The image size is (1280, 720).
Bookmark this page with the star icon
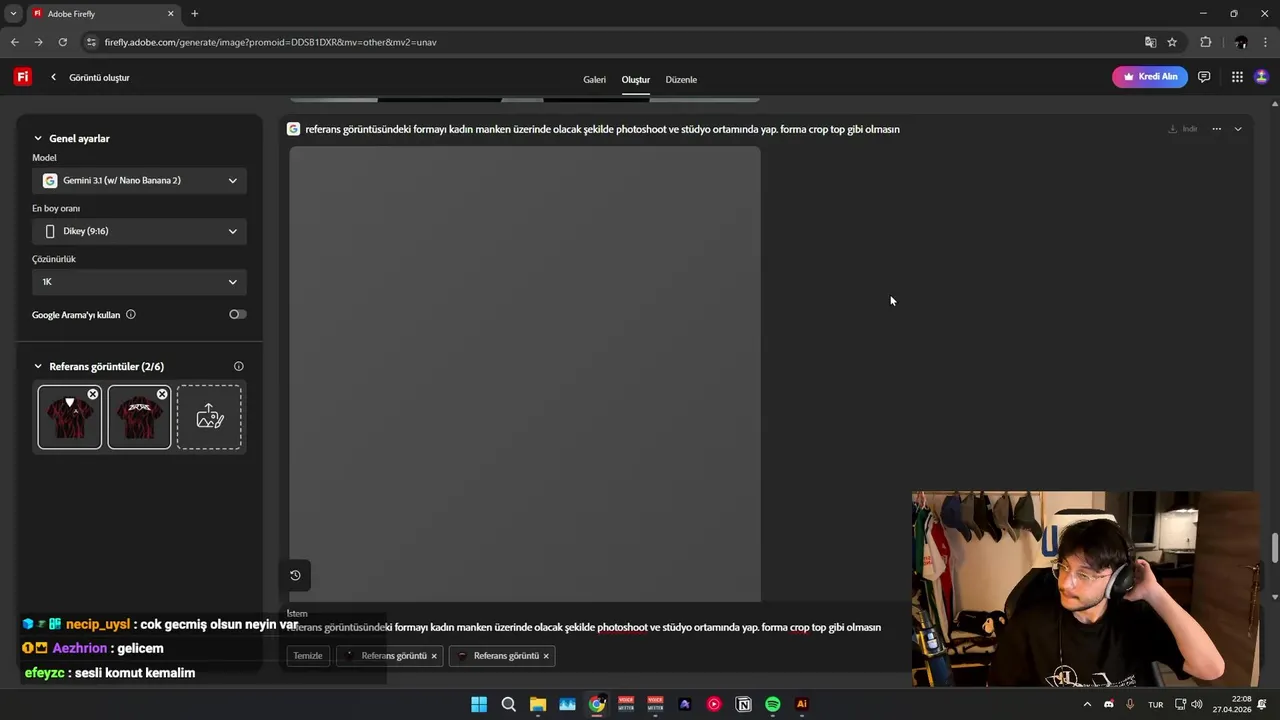(1172, 42)
